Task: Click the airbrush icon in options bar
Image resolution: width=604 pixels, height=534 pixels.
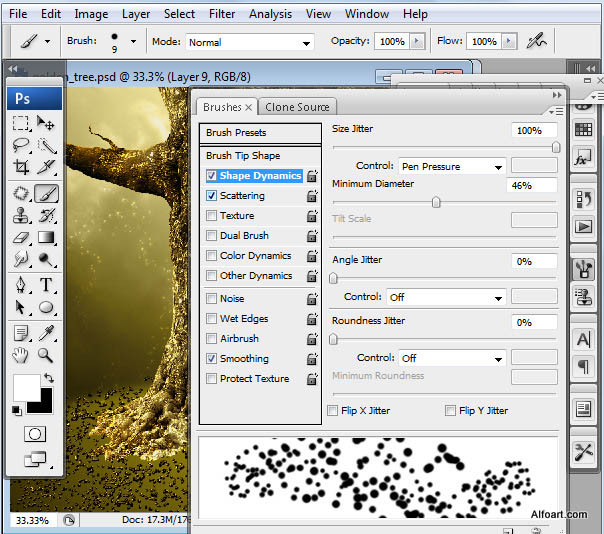Action: point(539,41)
